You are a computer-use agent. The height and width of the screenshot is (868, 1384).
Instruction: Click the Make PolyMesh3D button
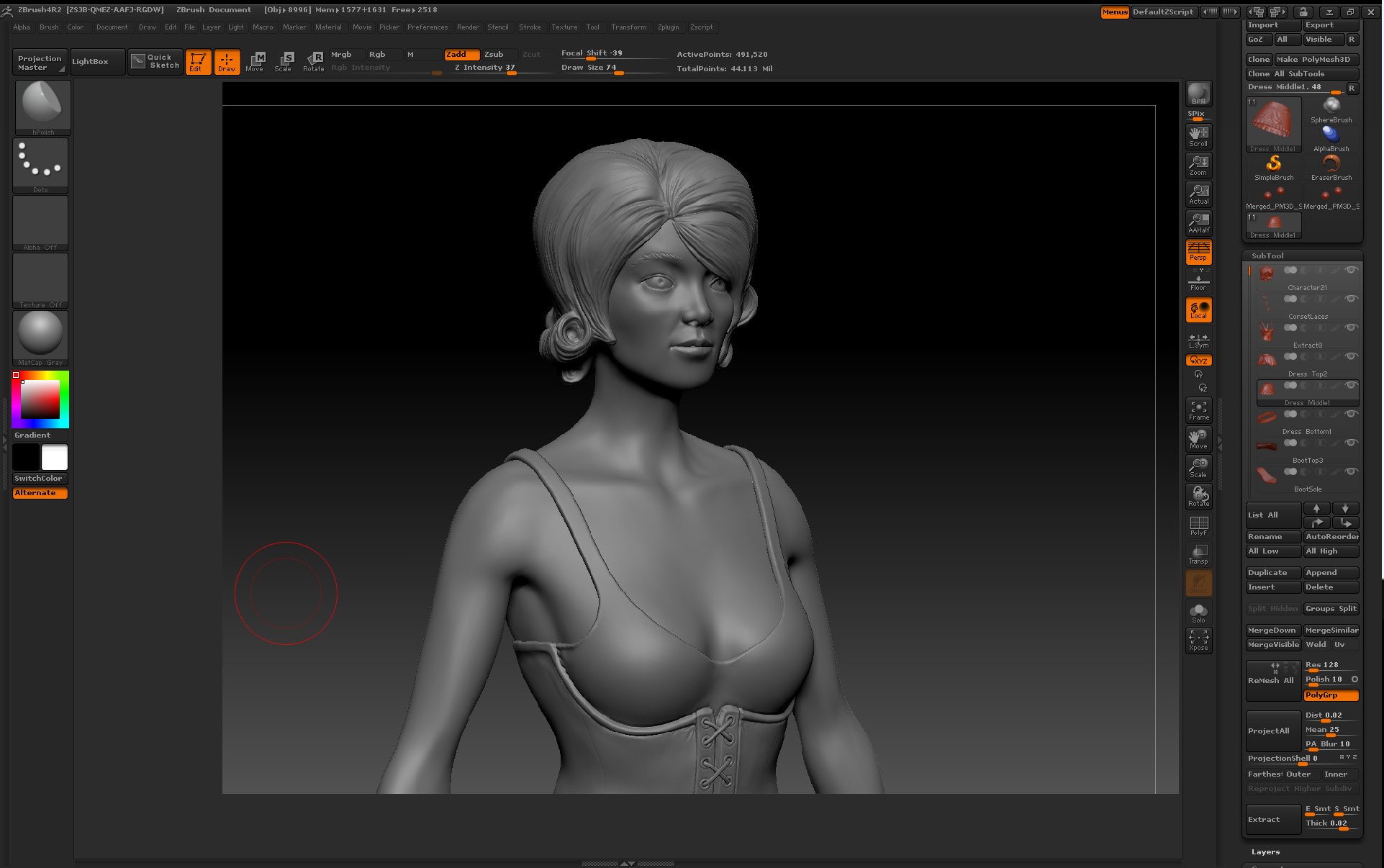(x=1316, y=60)
